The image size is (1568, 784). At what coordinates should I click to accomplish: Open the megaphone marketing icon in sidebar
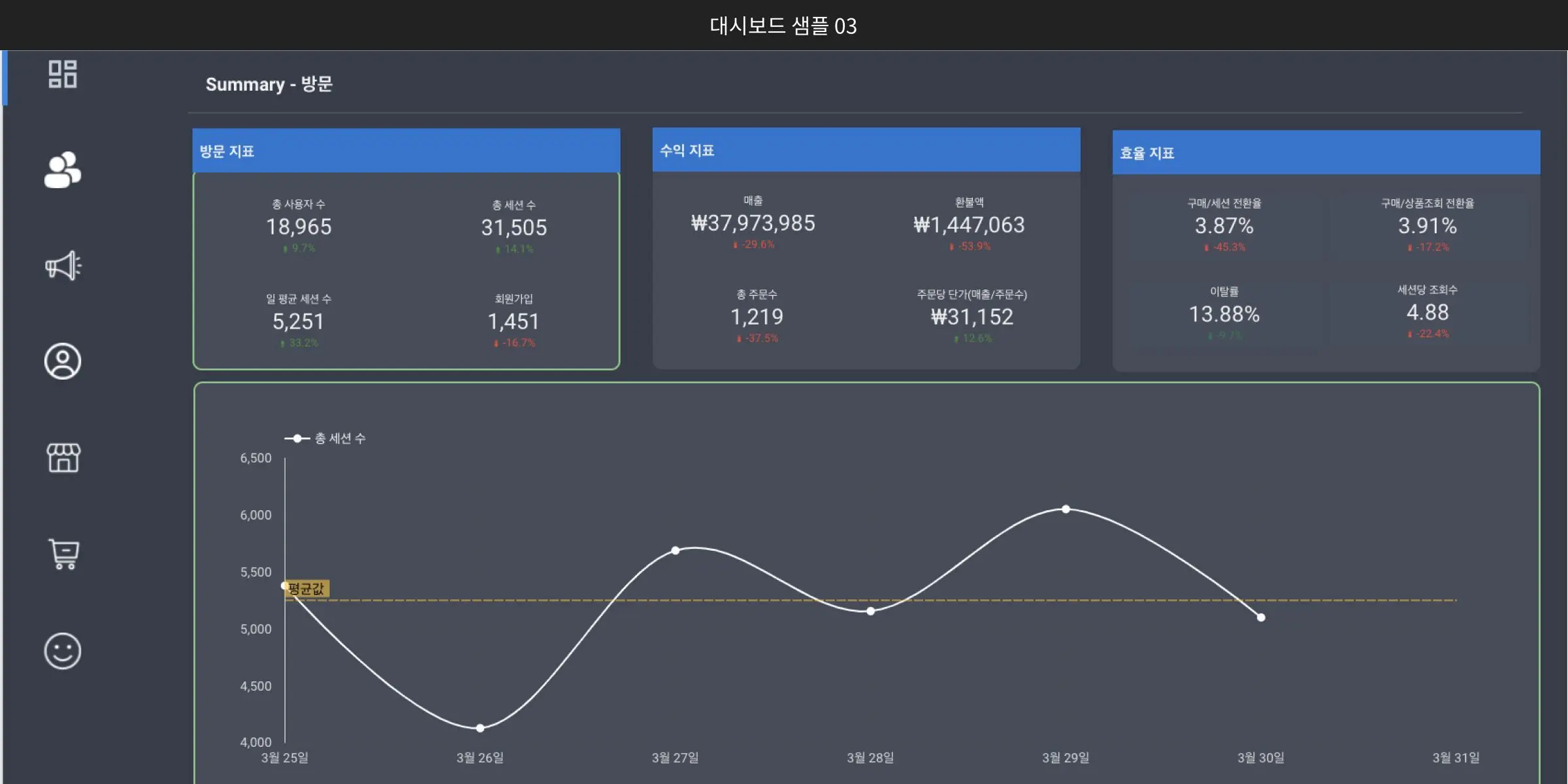pyautogui.click(x=63, y=265)
